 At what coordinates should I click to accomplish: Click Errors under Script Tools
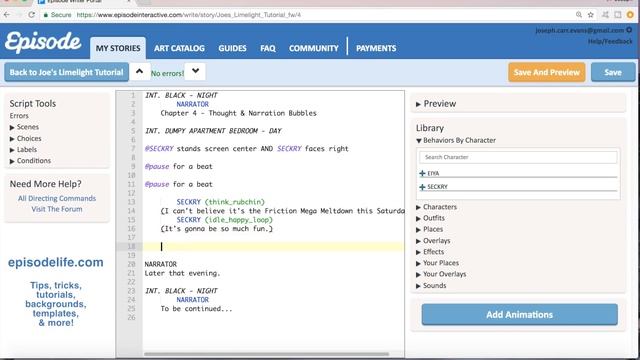pyautogui.click(x=19, y=116)
